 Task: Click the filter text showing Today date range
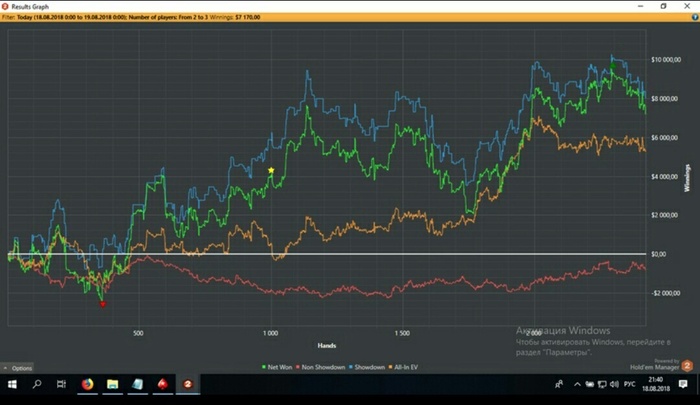coord(71,17)
